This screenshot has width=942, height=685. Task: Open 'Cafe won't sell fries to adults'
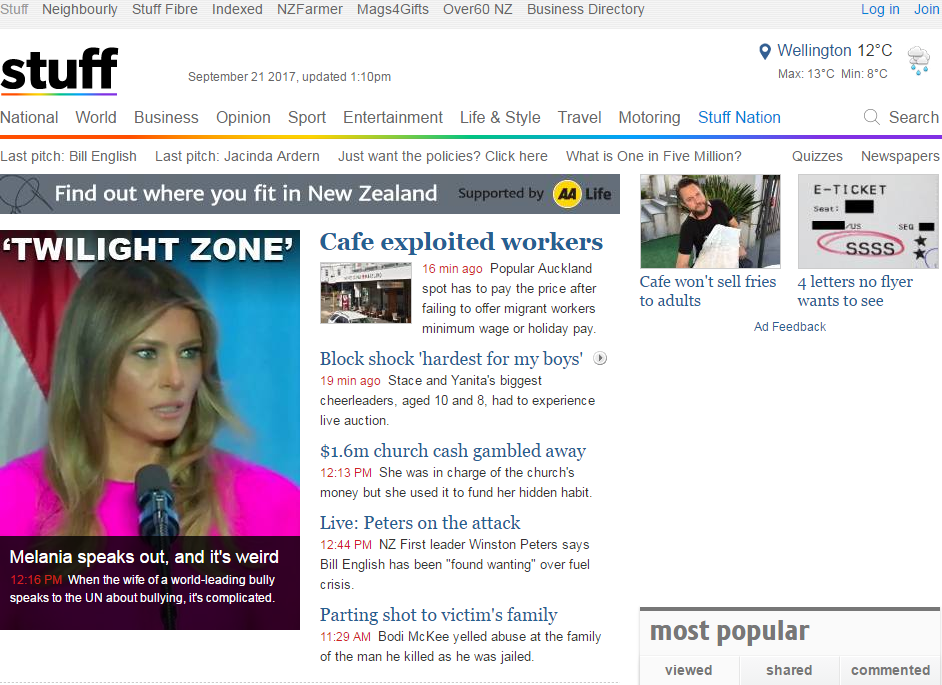tap(708, 291)
